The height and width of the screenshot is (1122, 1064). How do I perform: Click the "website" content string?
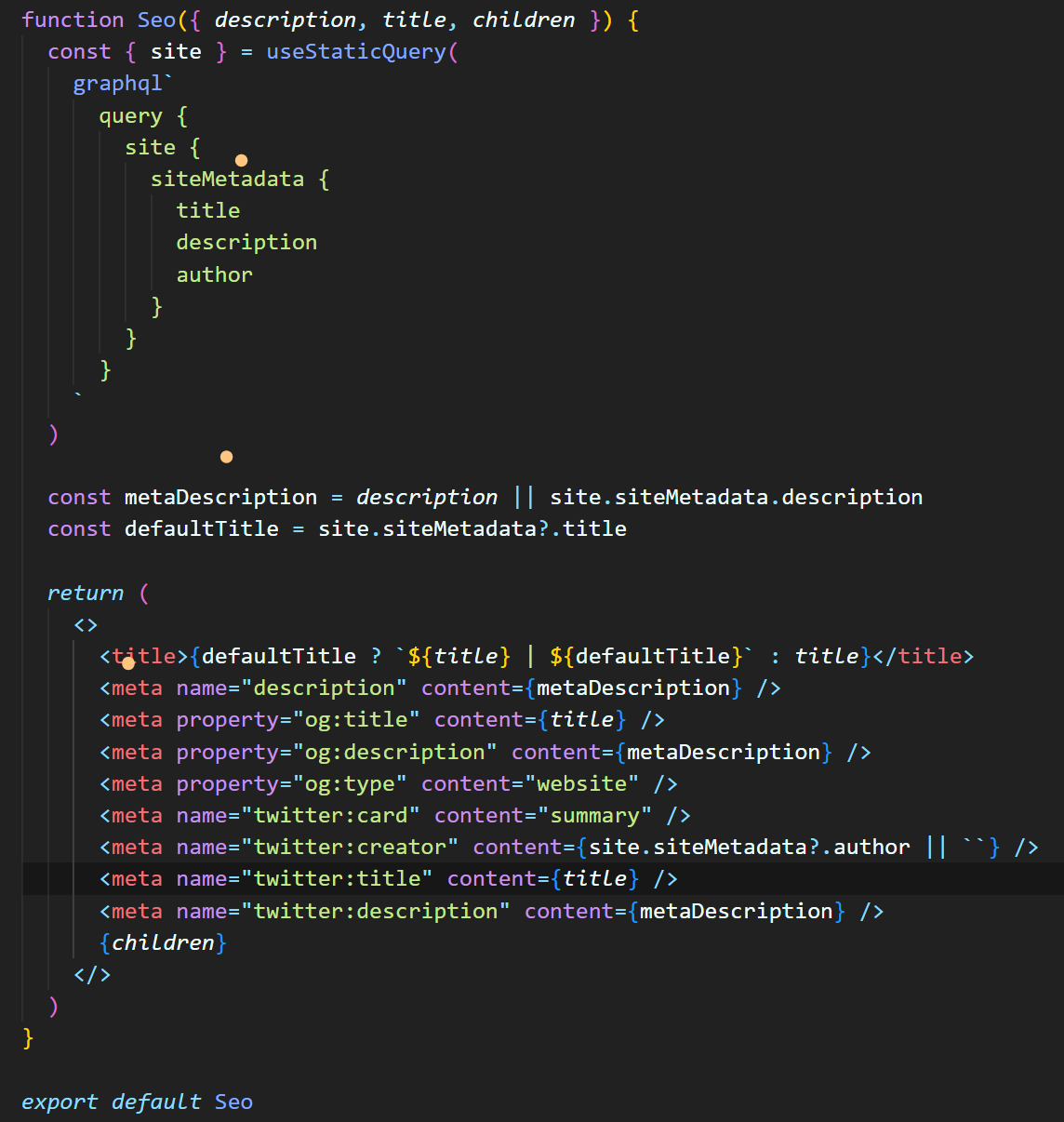[581, 783]
